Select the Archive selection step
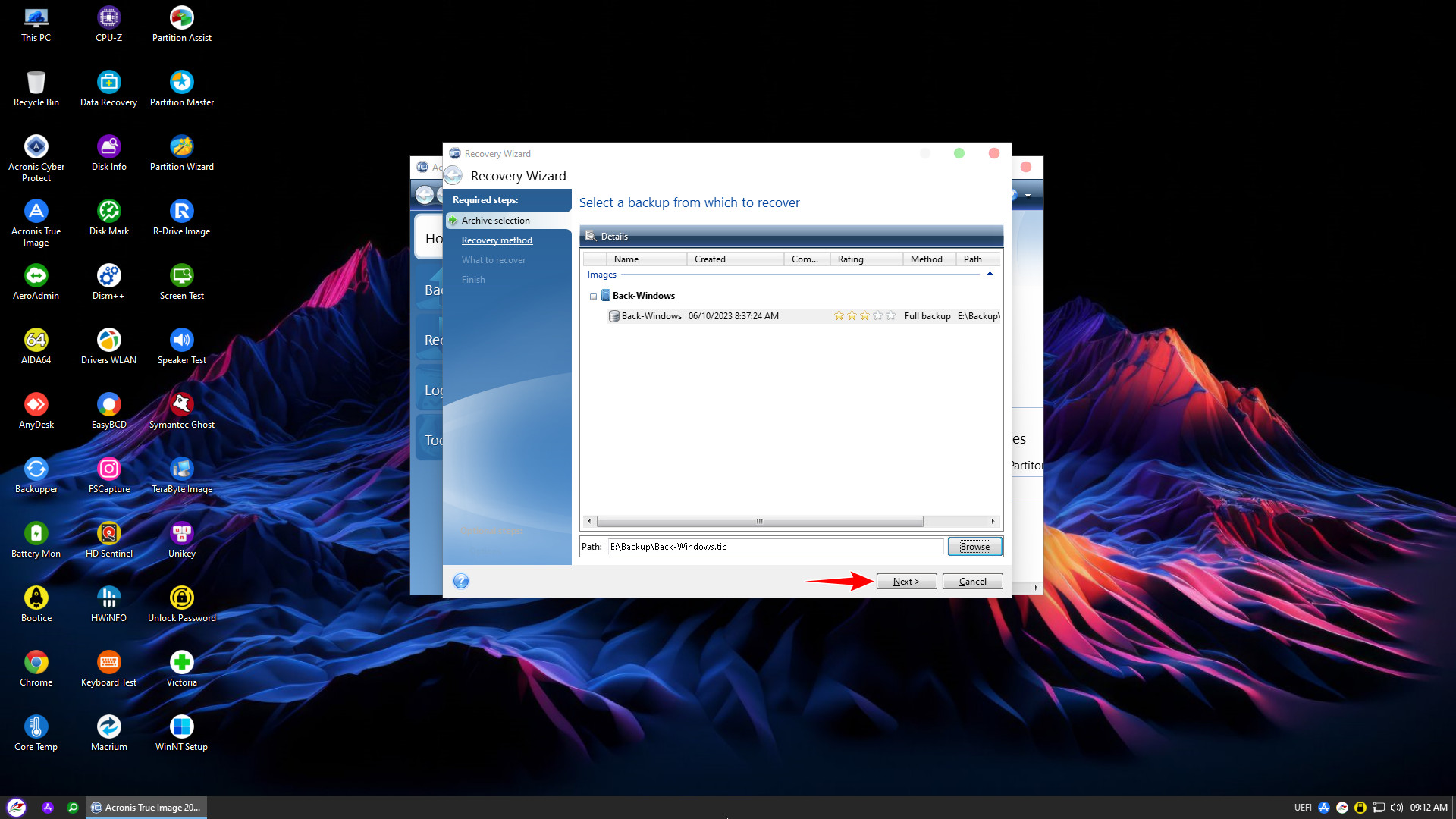1456x819 pixels. point(495,221)
